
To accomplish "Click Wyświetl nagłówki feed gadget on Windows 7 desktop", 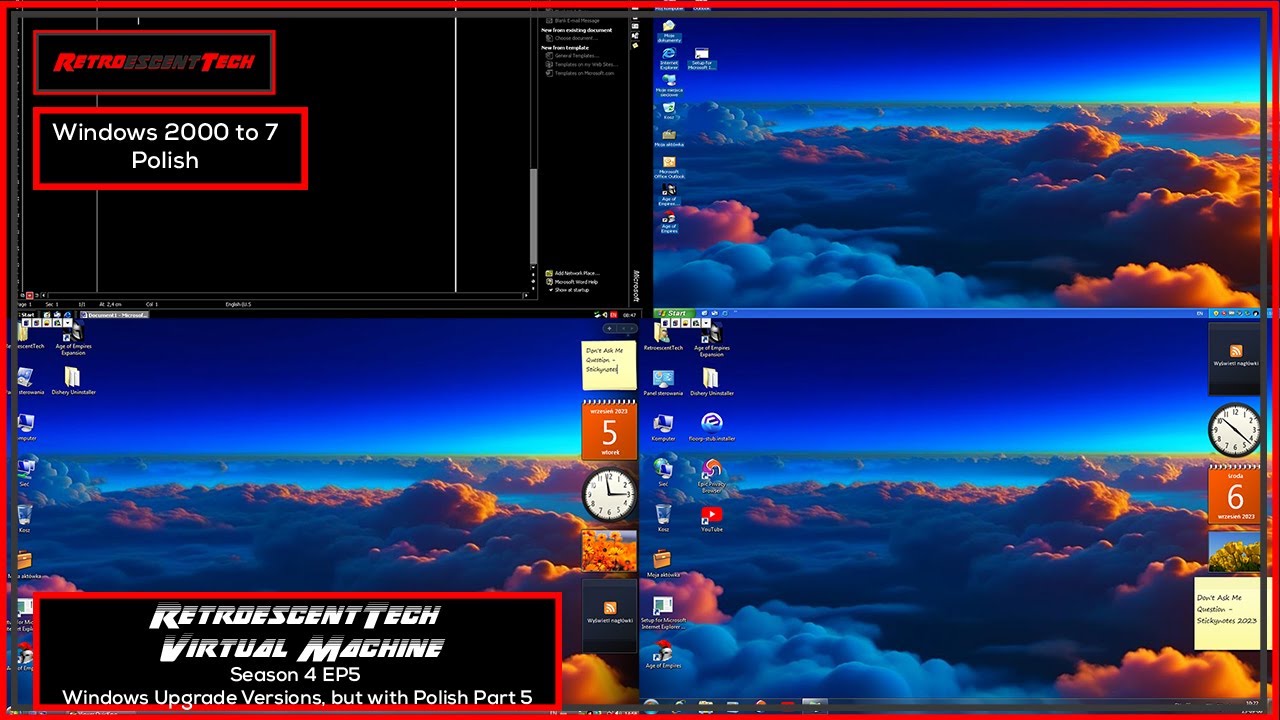I will tap(1235, 358).
